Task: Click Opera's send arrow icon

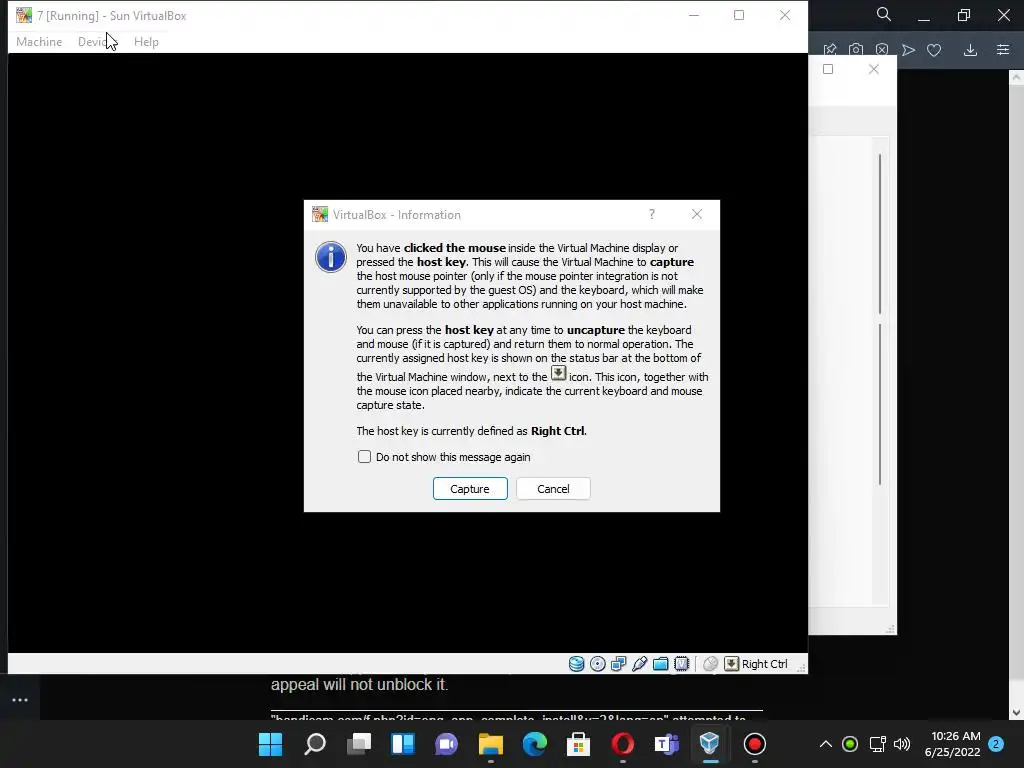Action: [908, 50]
